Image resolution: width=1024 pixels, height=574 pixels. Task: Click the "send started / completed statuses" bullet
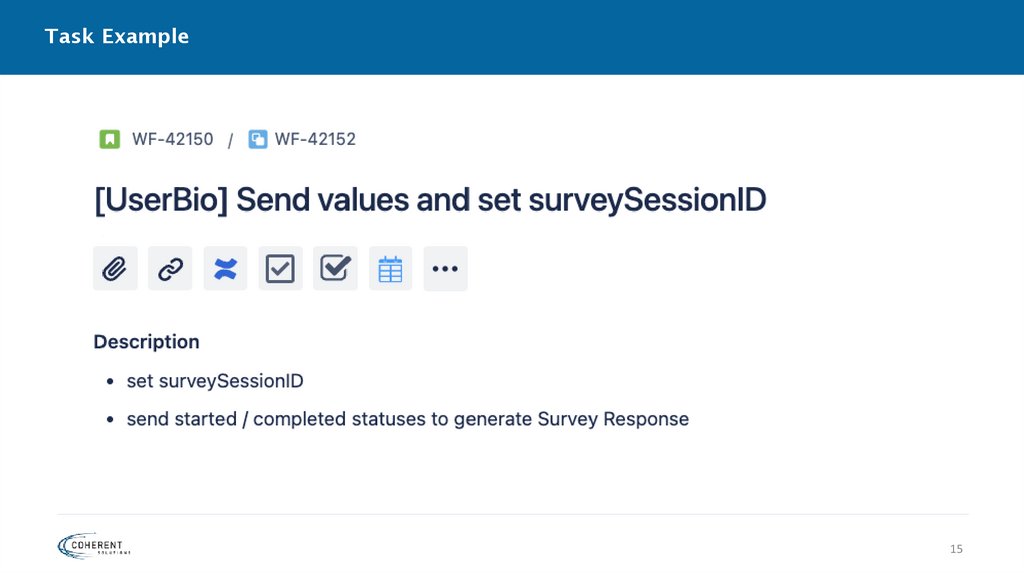tap(407, 419)
